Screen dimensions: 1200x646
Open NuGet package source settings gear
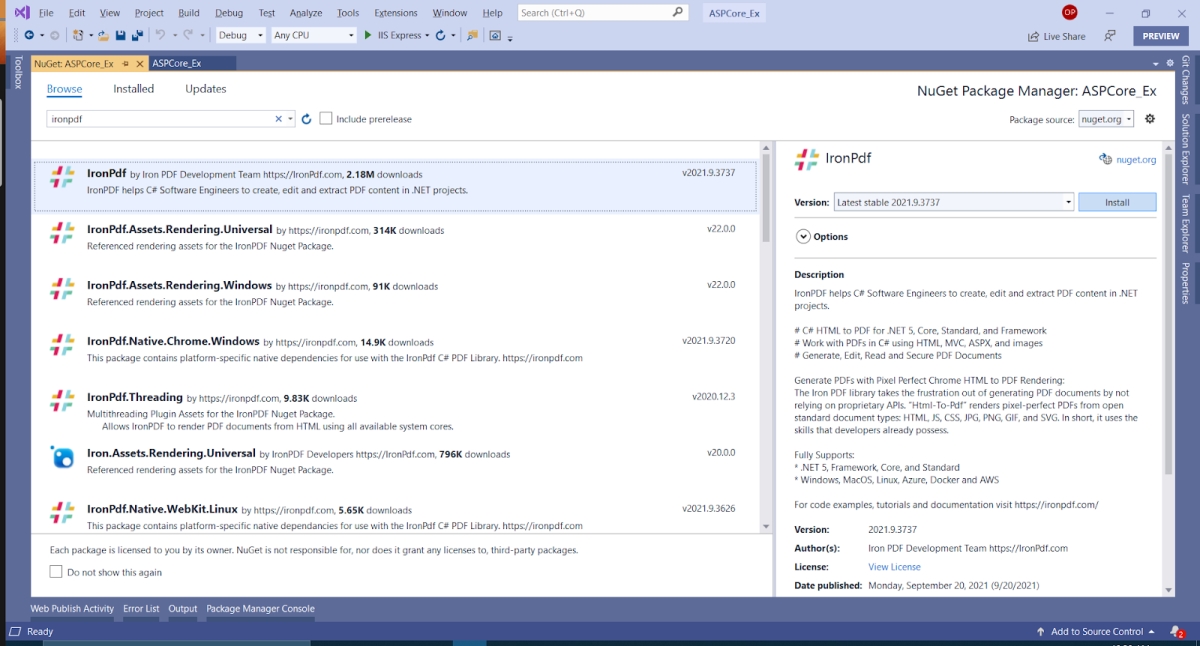[x=1150, y=119]
